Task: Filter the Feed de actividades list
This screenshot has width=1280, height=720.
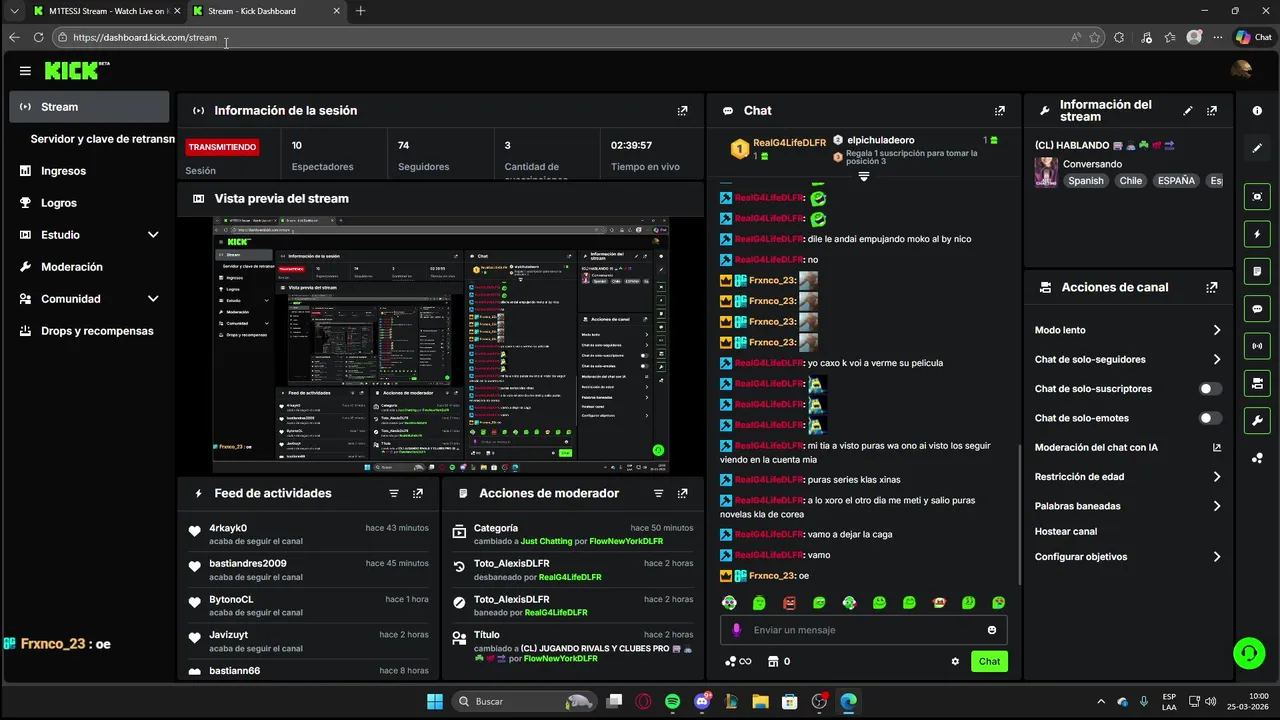Action: (394, 493)
